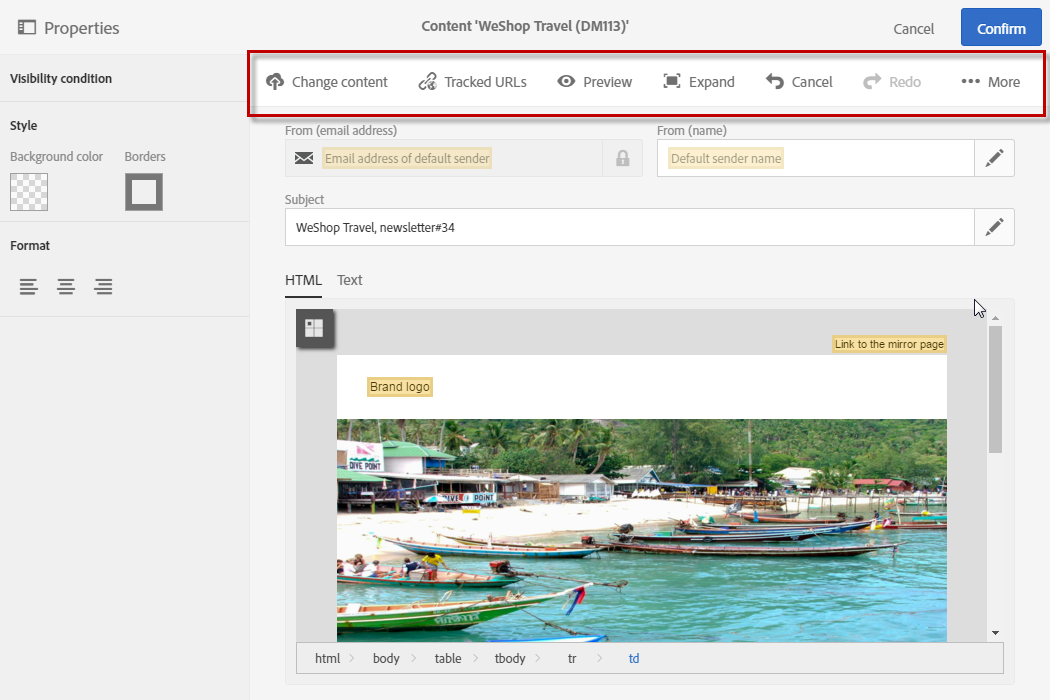Viewport: 1050px width, 700px height.
Task: Click the pencil icon beside sender name
Action: 994,158
